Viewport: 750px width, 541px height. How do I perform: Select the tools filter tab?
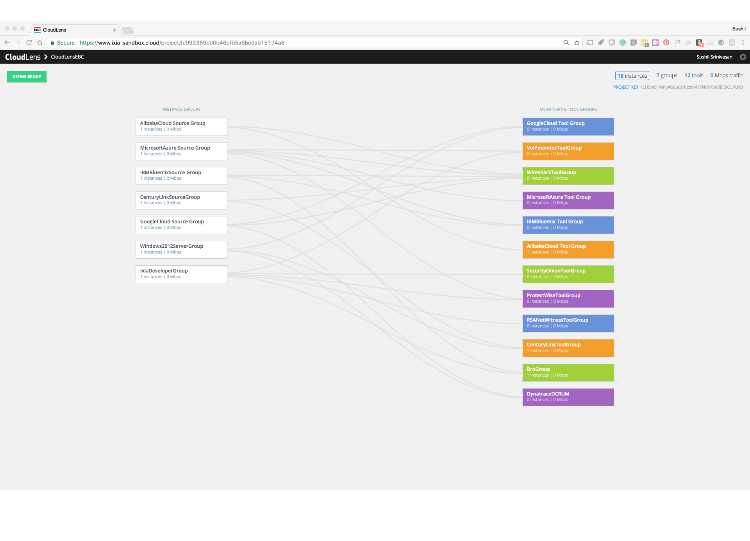[x=694, y=76]
